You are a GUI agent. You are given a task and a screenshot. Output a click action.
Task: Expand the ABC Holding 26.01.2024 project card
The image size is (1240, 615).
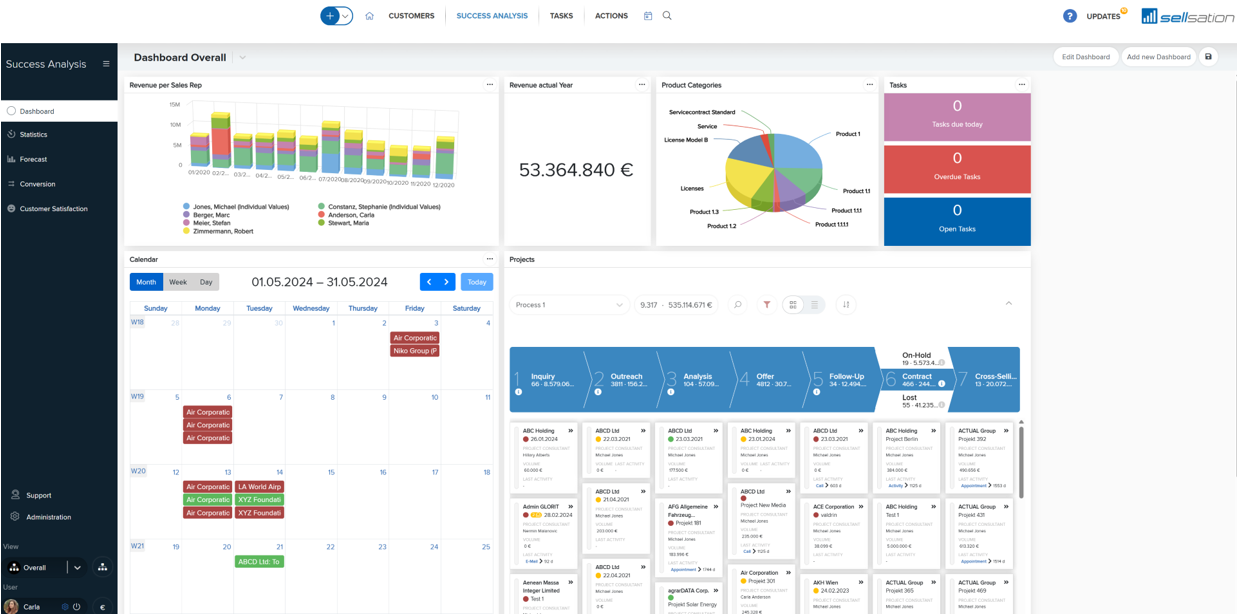(x=571, y=431)
